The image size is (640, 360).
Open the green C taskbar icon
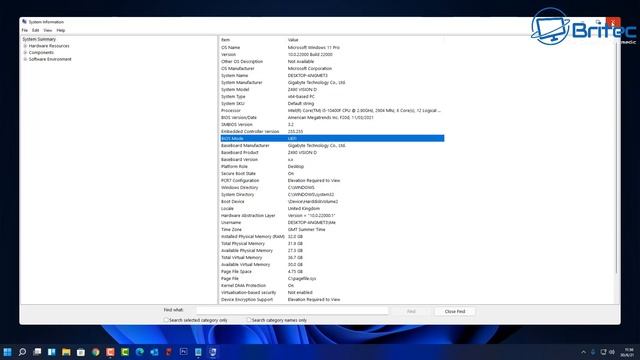tap(125, 352)
